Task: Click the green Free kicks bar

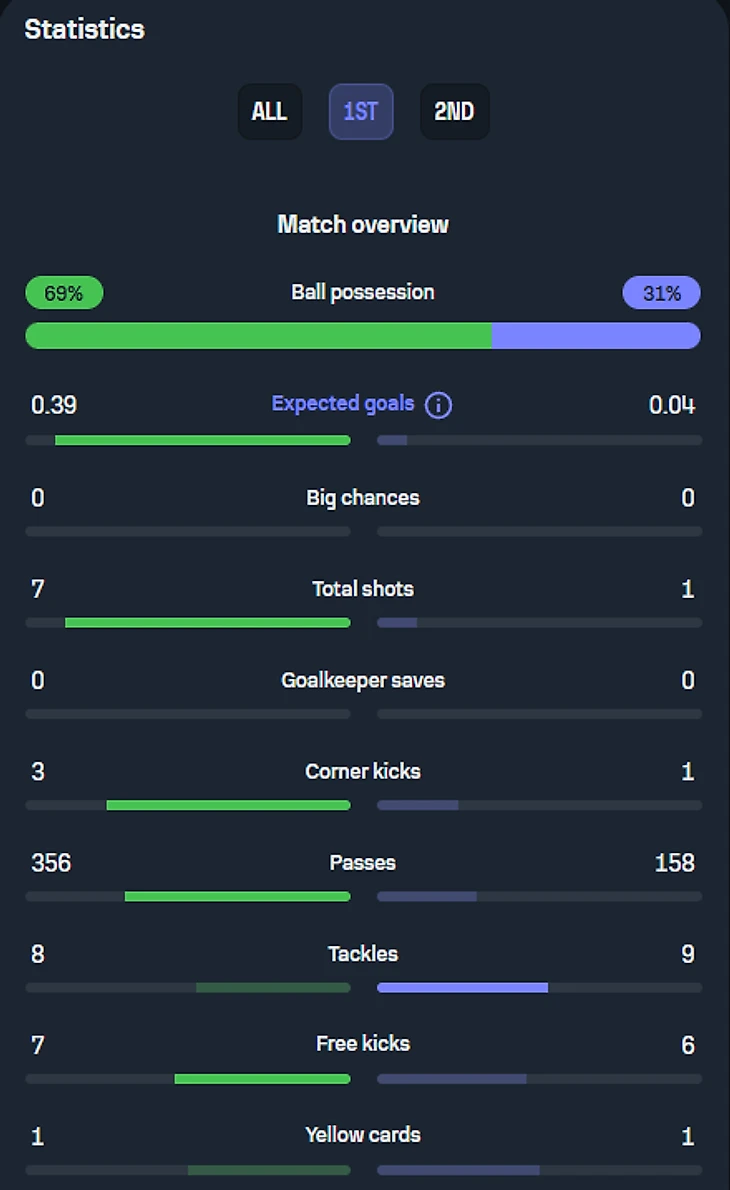Action: click(x=262, y=1079)
